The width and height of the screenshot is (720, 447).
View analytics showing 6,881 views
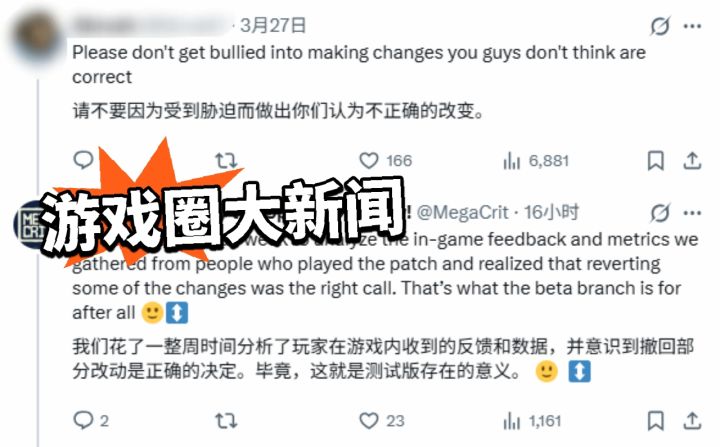point(536,161)
